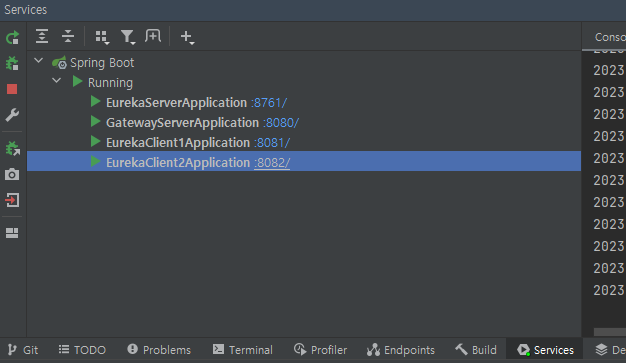Update running application icon
626x363 pixels.
tap(12, 149)
